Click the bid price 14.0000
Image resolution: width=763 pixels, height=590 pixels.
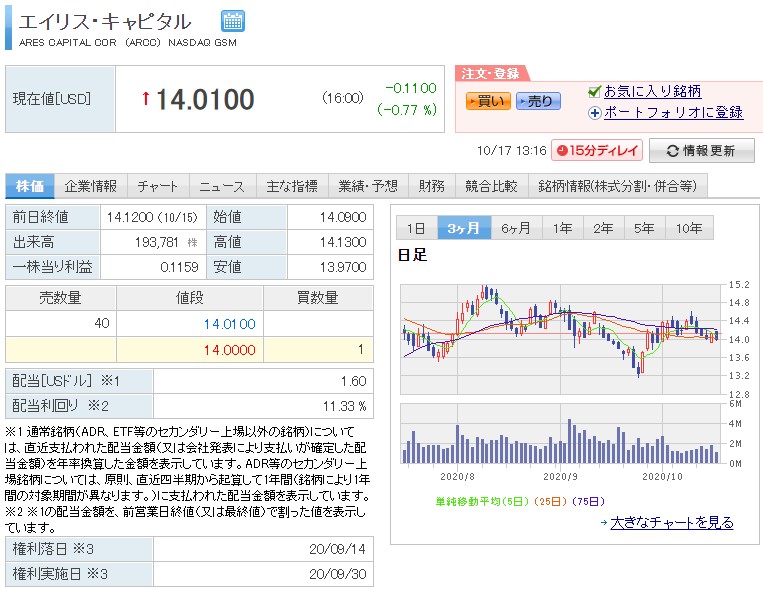[x=230, y=350]
